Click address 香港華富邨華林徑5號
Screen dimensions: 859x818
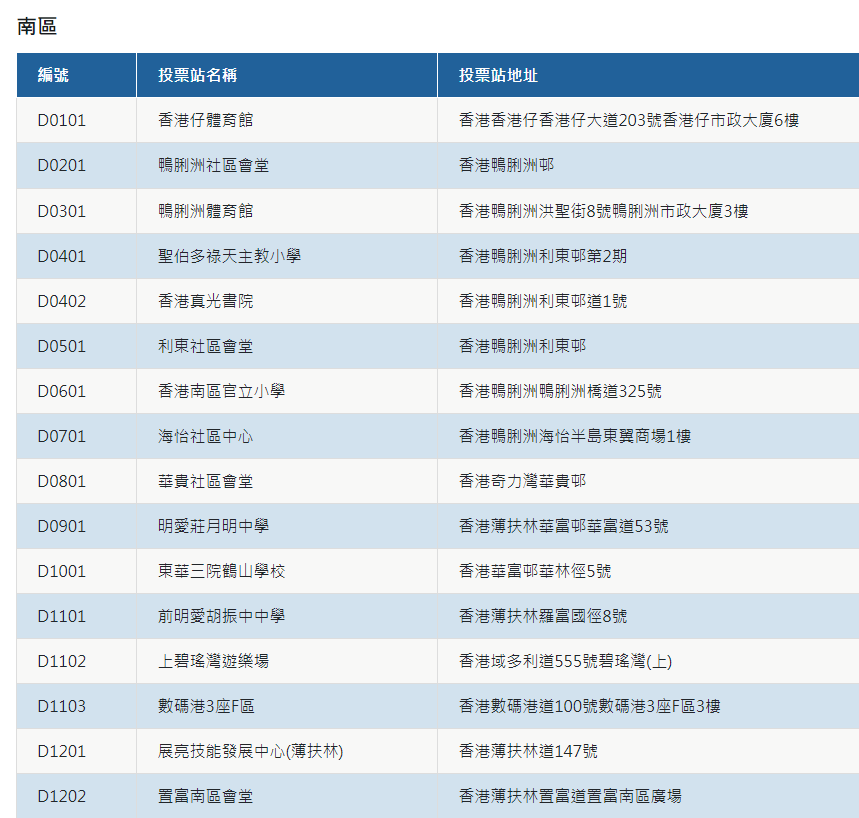(x=535, y=571)
